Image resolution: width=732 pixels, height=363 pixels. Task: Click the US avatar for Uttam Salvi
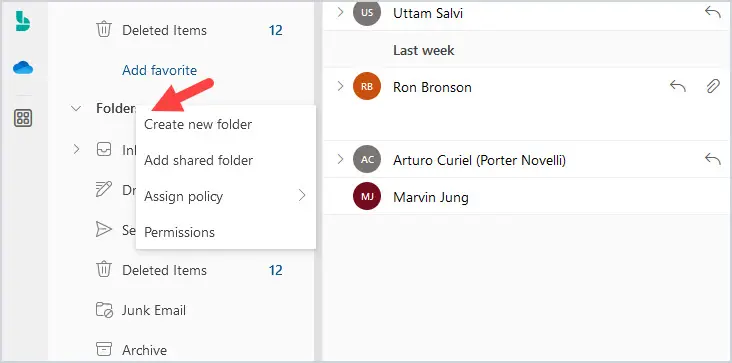367,13
